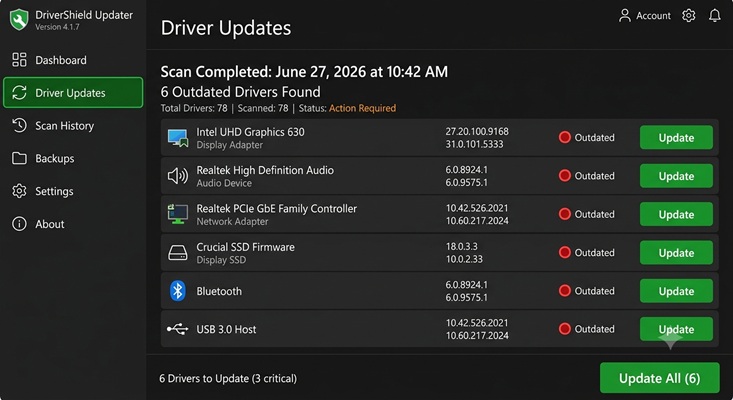Click the Driver Updates refresh icon
This screenshot has height=400, width=733.
coord(19,93)
